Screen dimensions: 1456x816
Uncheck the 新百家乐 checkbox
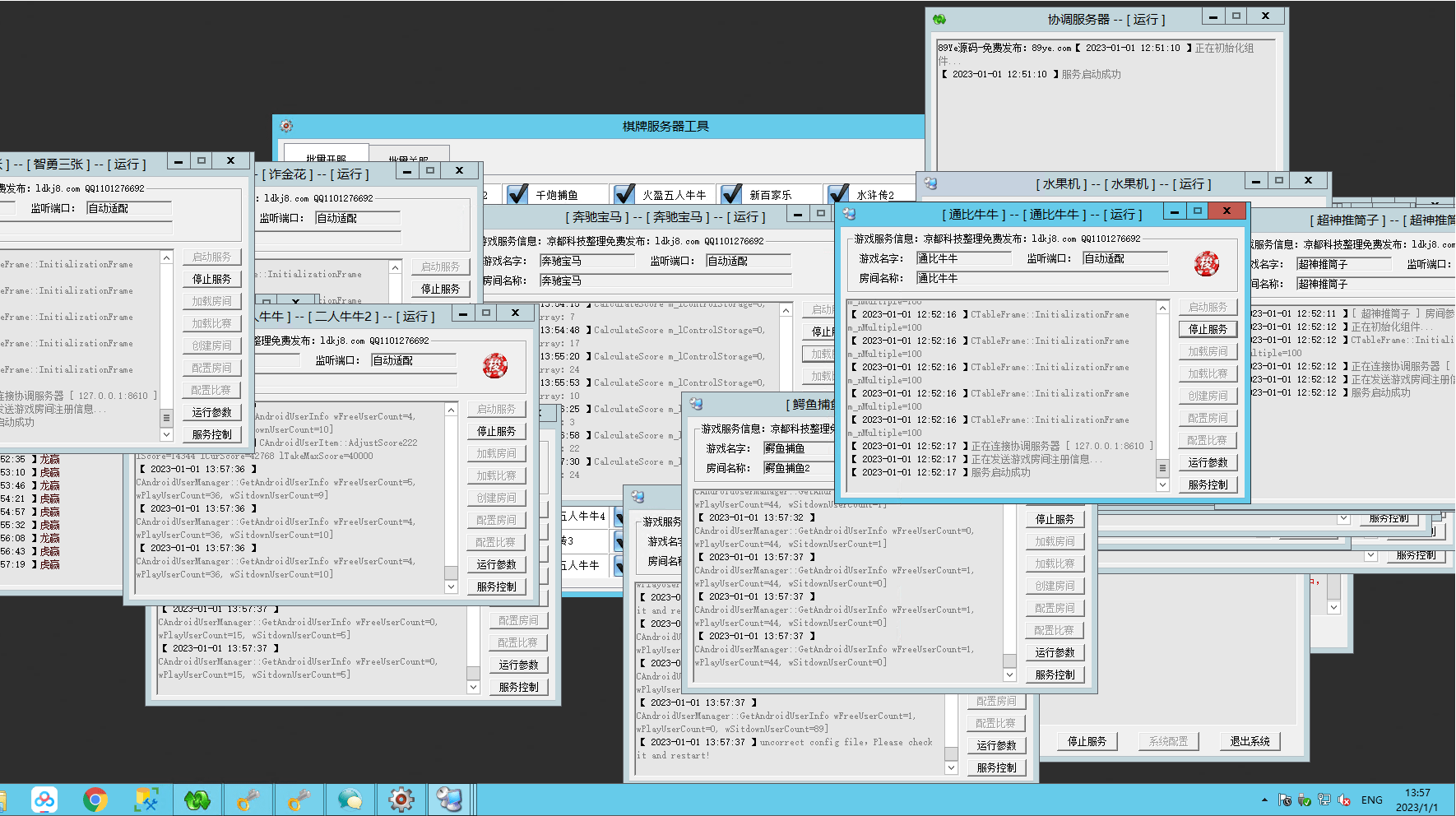click(x=731, y=194)
